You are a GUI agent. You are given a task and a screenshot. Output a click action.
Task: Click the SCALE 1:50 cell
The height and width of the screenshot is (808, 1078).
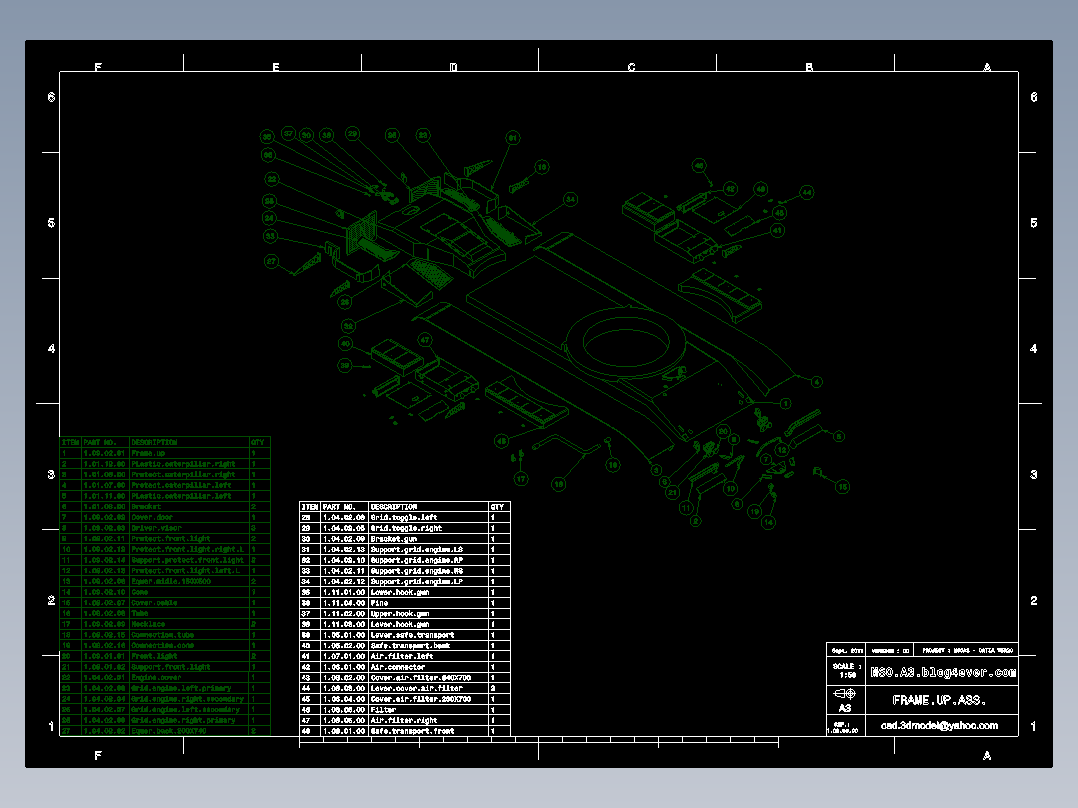click(848, 671)
